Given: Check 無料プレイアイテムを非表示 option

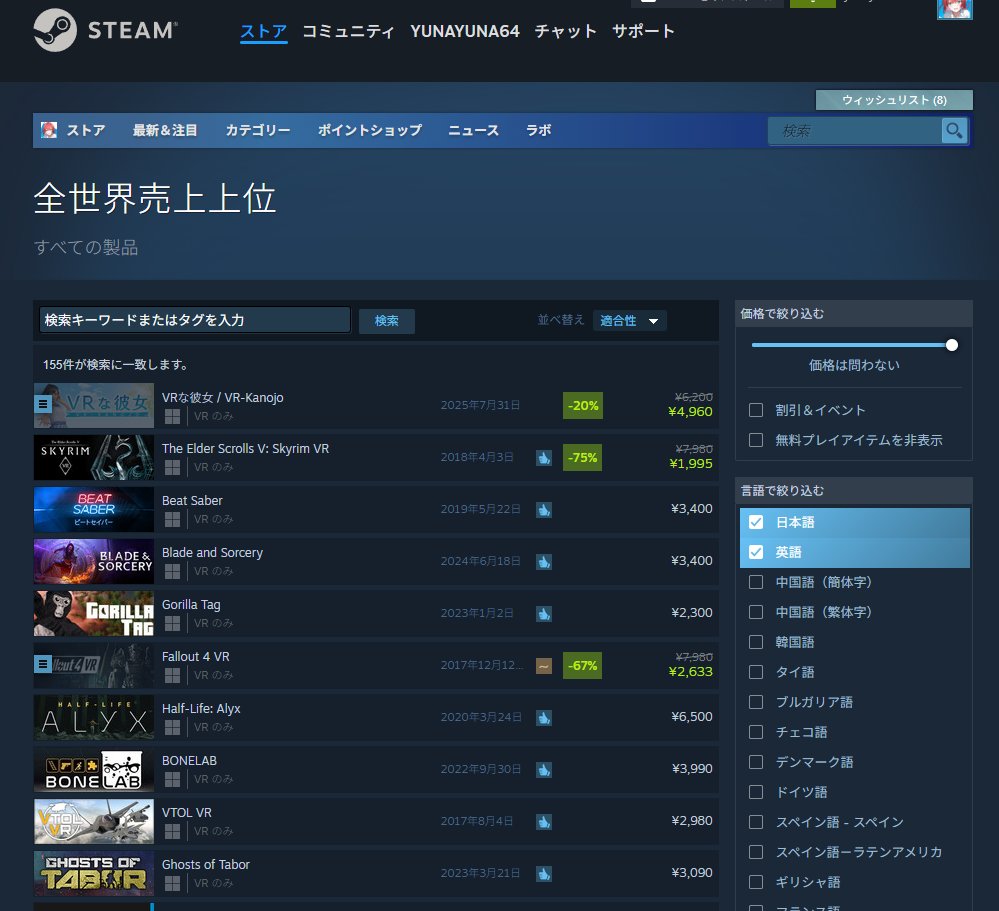Looking at the screenshot, I should (x=756, y=440).
